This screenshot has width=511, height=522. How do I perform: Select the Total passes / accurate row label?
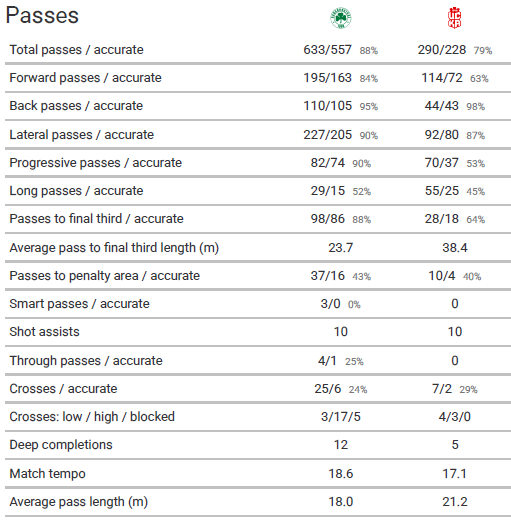click(x=76, y=50)
